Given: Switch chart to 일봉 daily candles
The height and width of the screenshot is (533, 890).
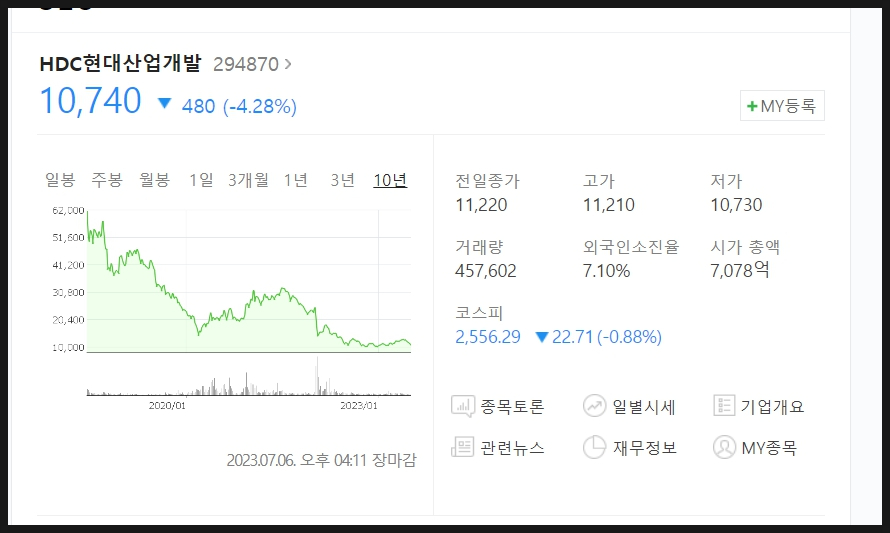Looking at the screenshot, I should [x=60, y=180].
